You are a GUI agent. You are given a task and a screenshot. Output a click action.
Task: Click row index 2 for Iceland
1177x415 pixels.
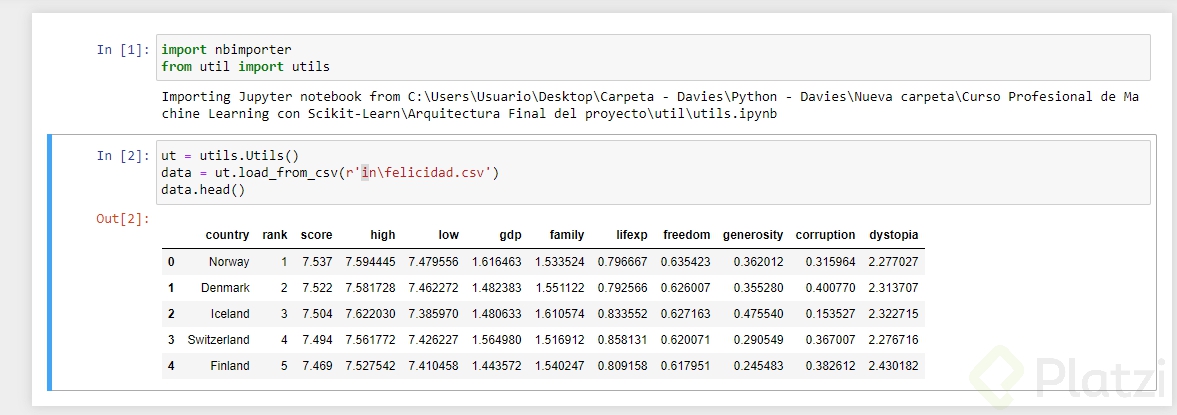click(171, 314)
